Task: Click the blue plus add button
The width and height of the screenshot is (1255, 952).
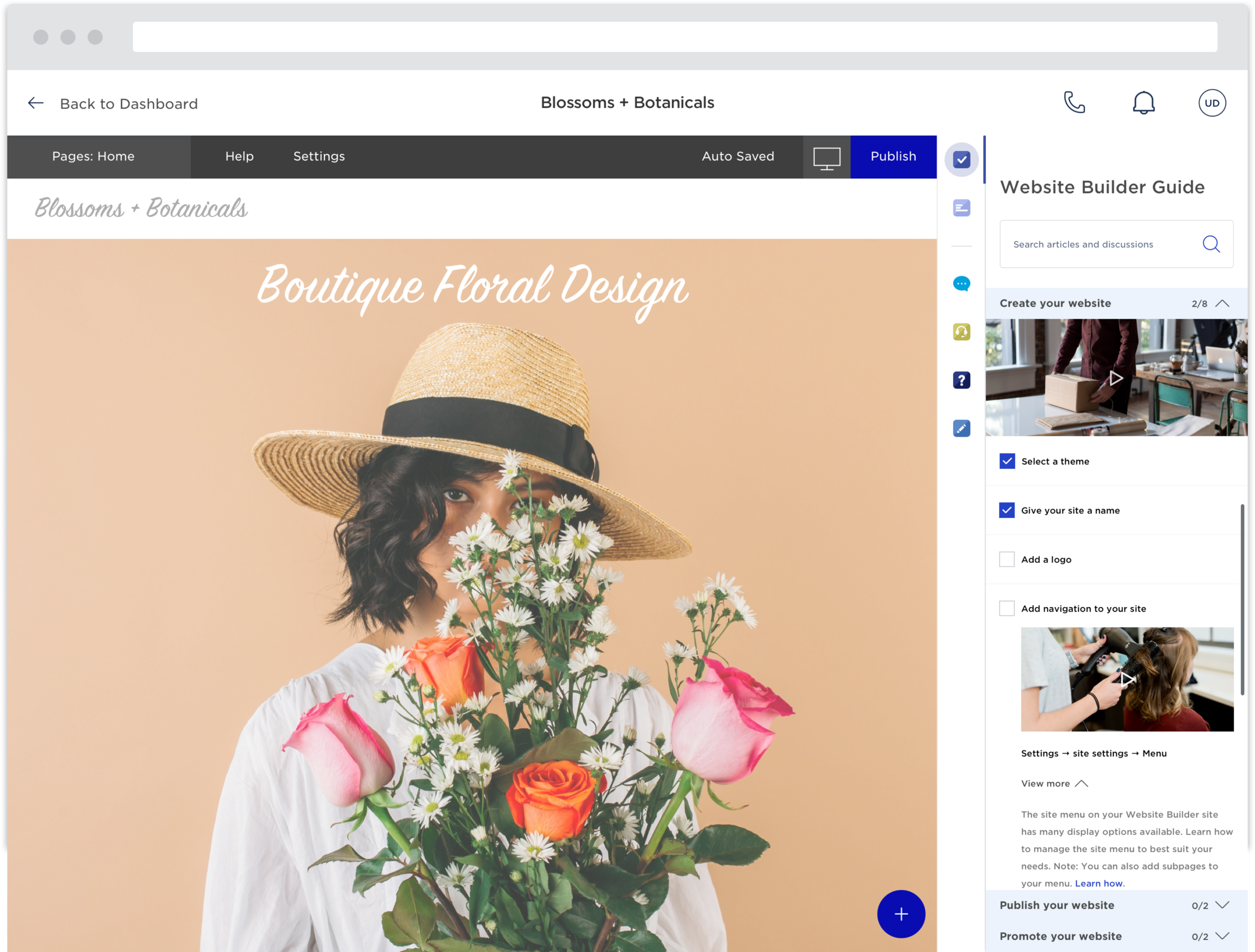Action: pyautogui.click(x=901, y=914)
